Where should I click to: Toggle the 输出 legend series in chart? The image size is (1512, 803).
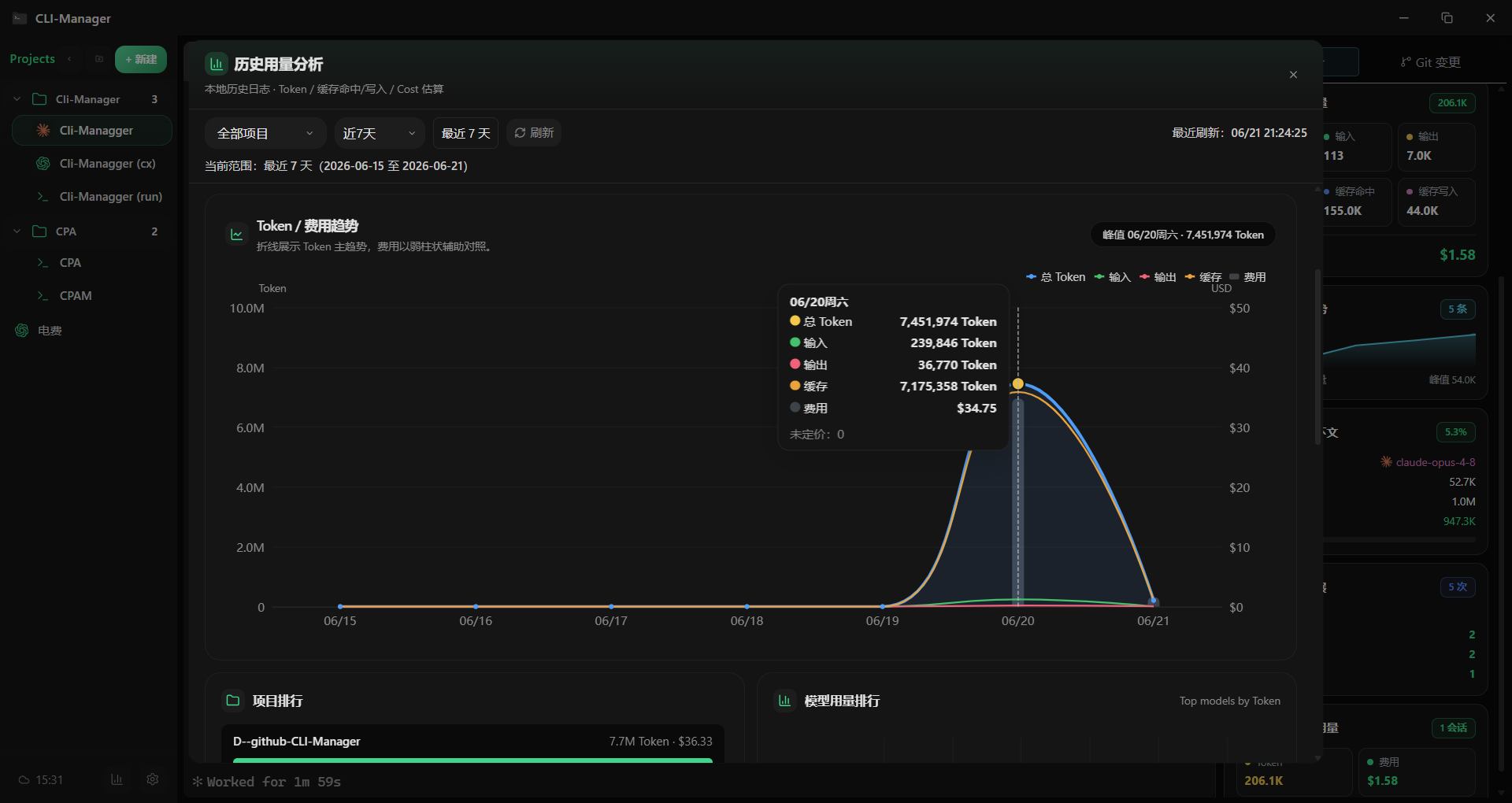[1158, 277]
